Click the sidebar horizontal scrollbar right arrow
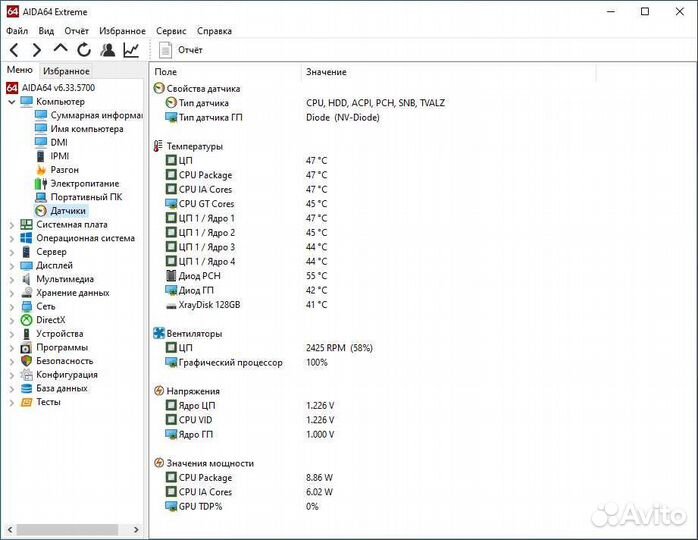The image size is (698, 540). 136,530
